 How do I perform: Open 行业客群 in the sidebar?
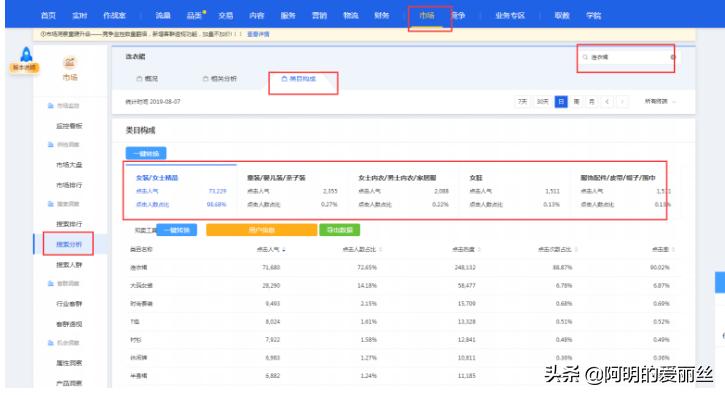[x=69, y=304]
